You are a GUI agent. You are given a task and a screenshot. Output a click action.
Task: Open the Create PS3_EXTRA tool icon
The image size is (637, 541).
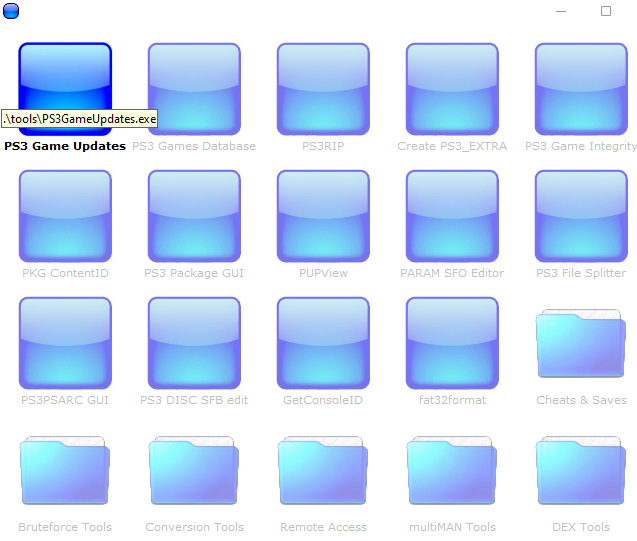point(452,89)
